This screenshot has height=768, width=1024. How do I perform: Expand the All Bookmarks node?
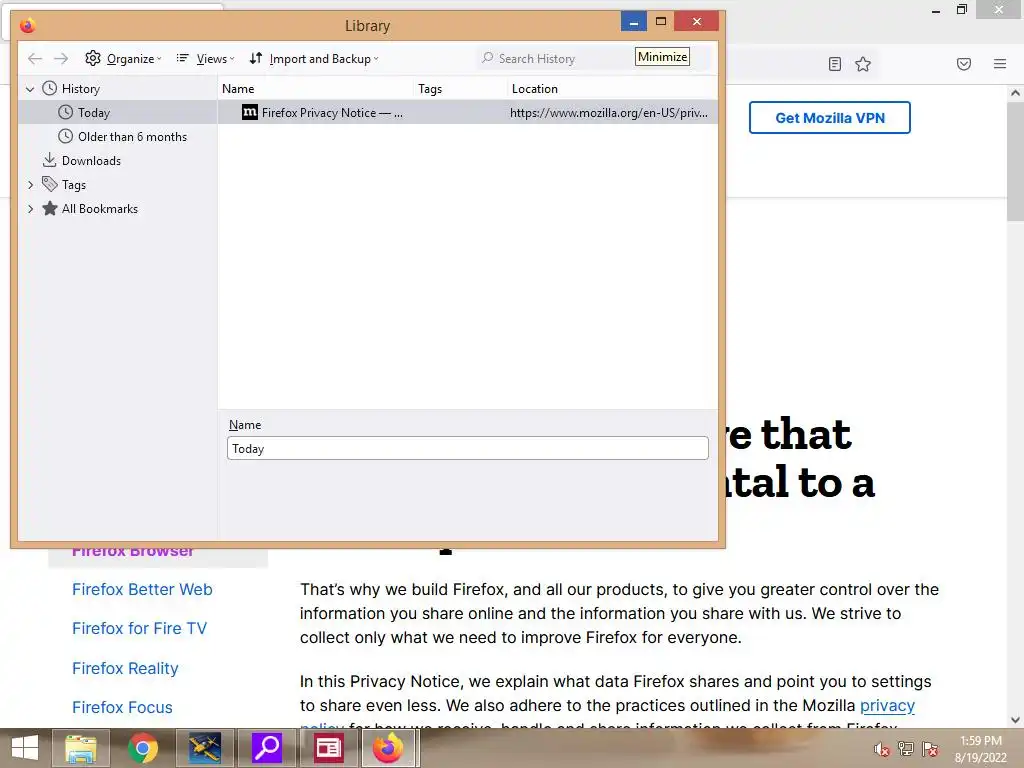point(30,209)
